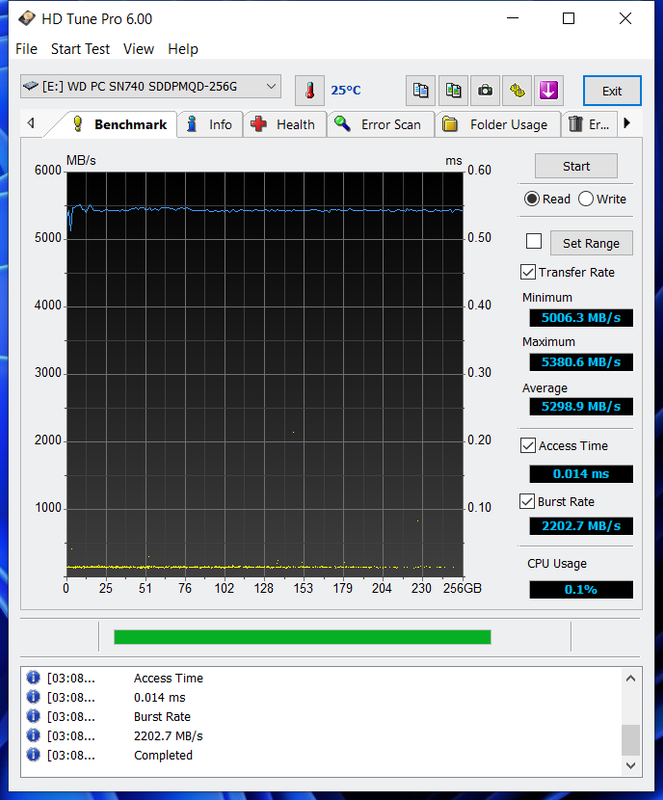Minimize the HD Tune Pro window
The width and height of the screenshot is (663, 800).
tap(512, 18)
